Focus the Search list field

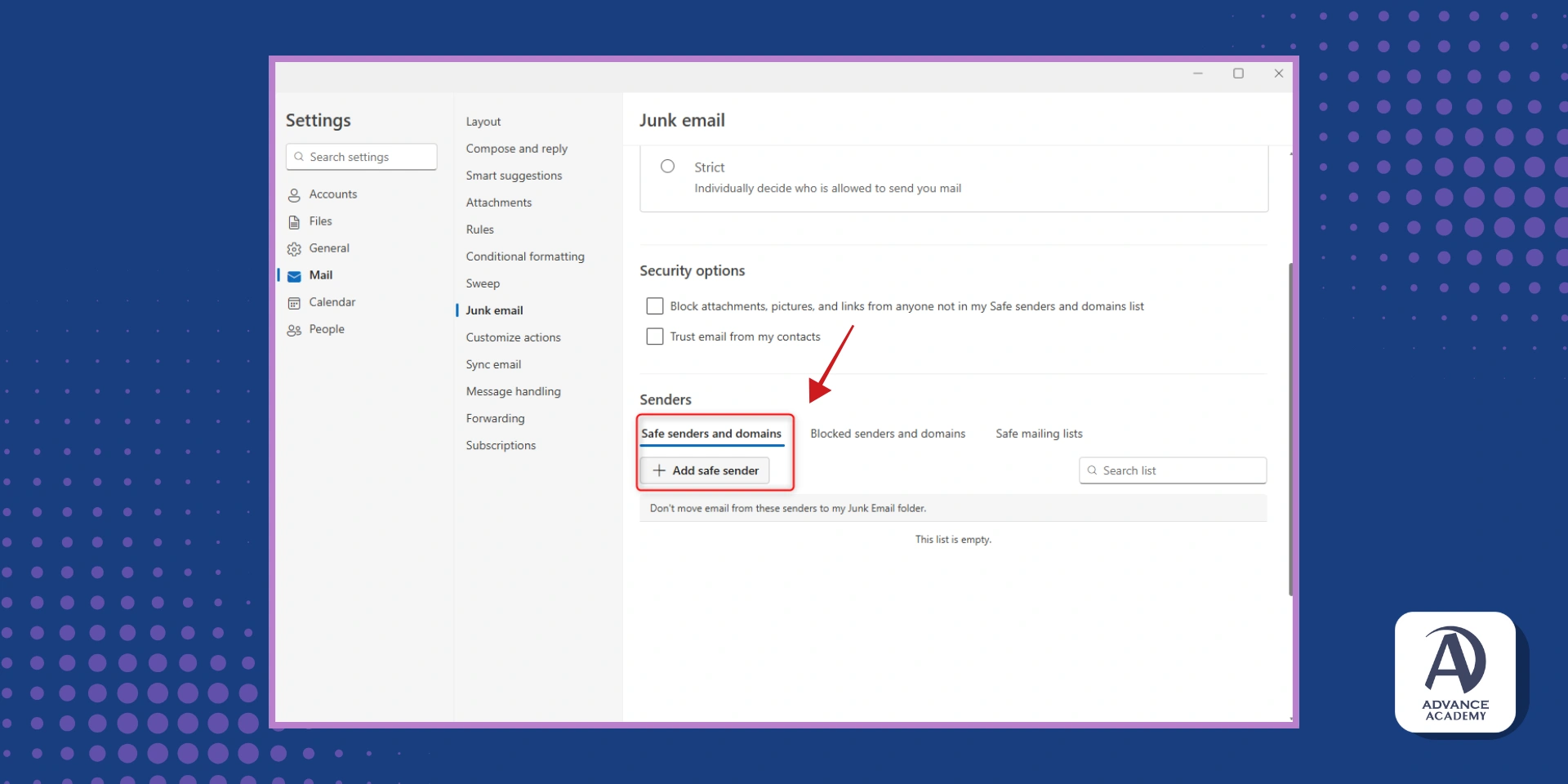coord(1173,470)
